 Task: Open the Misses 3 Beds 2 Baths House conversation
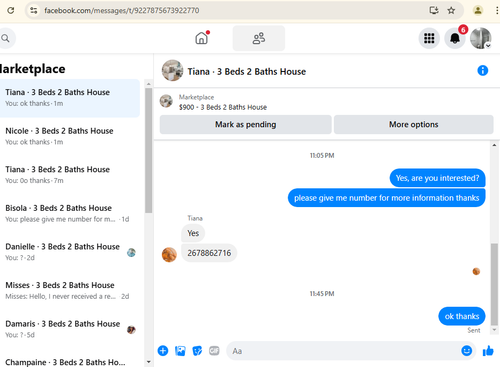coord(70,291)
